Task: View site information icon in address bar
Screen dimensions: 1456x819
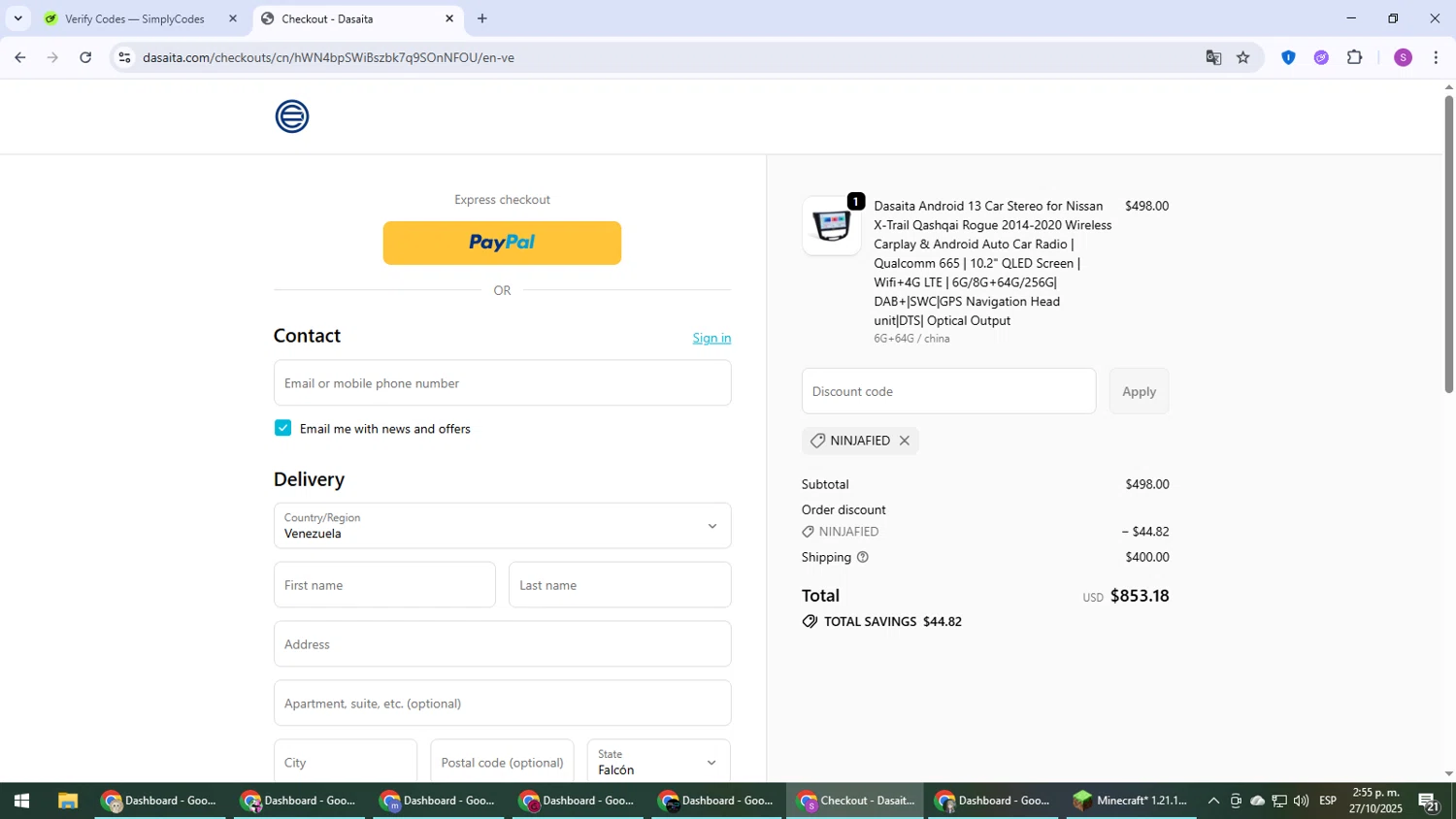Action: [x=124, y=57]
